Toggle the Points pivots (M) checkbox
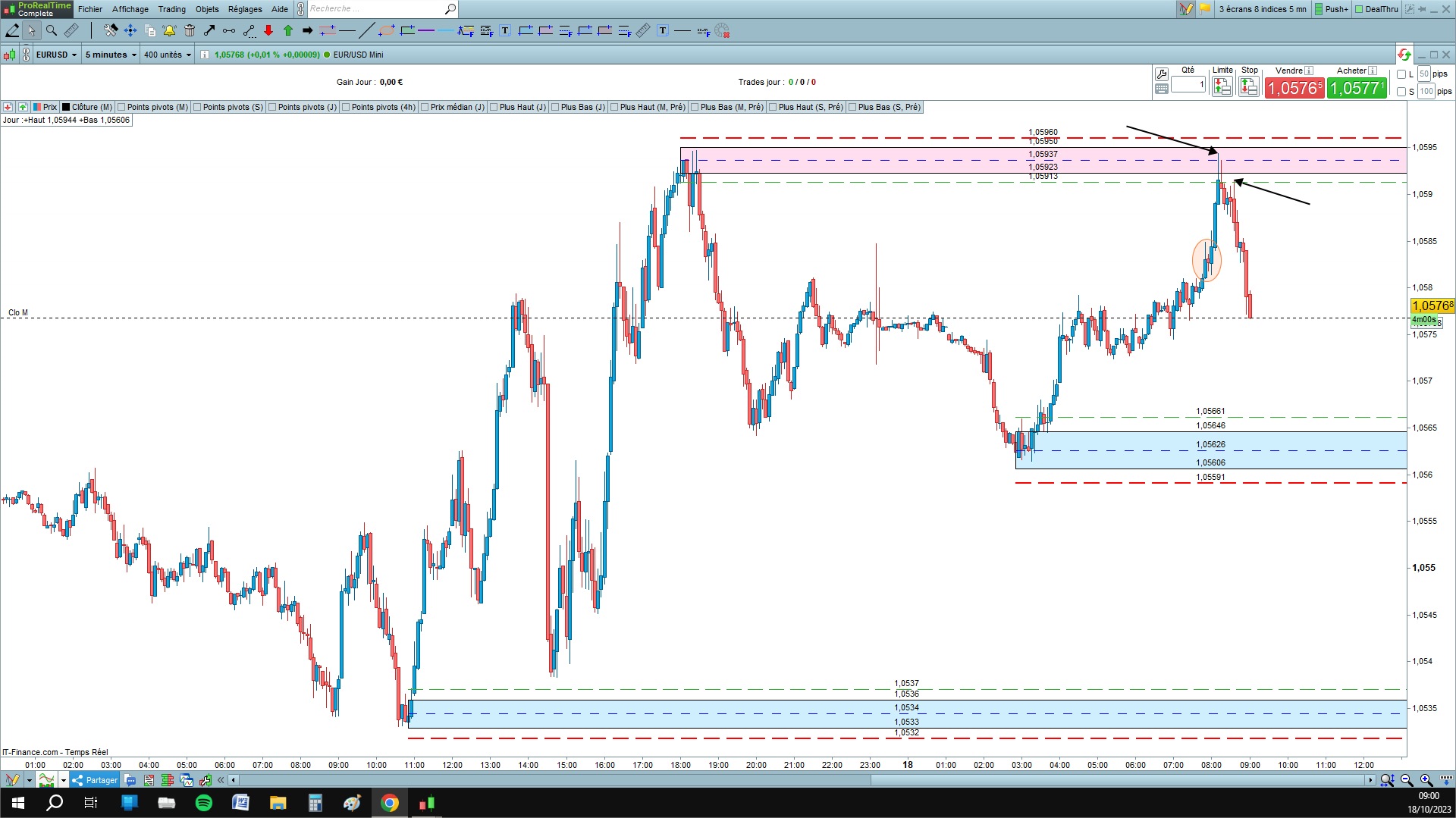Viewport: 1456px width, 818px height. [x=121, y=108]
